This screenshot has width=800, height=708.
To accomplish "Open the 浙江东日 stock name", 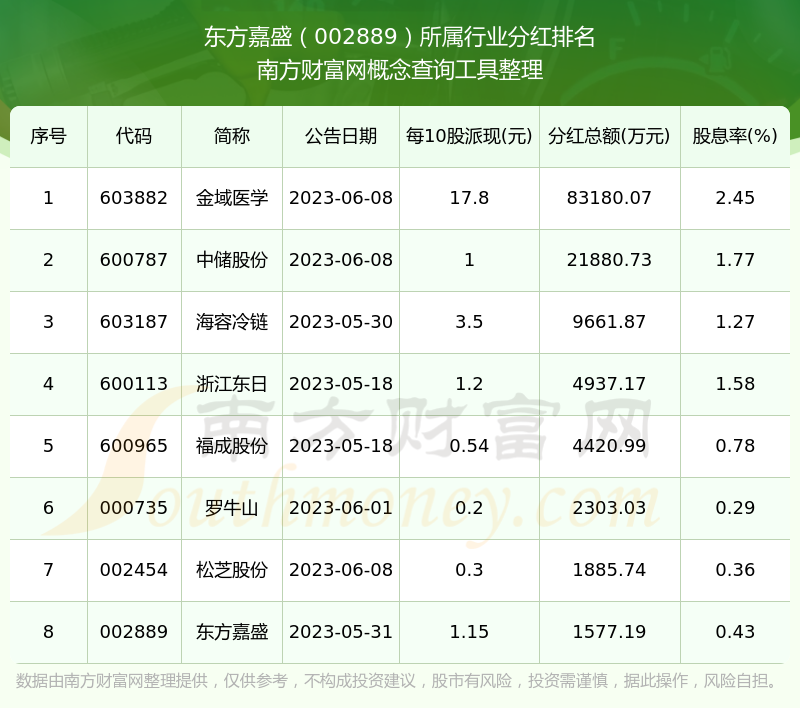I will coord(232,384).
